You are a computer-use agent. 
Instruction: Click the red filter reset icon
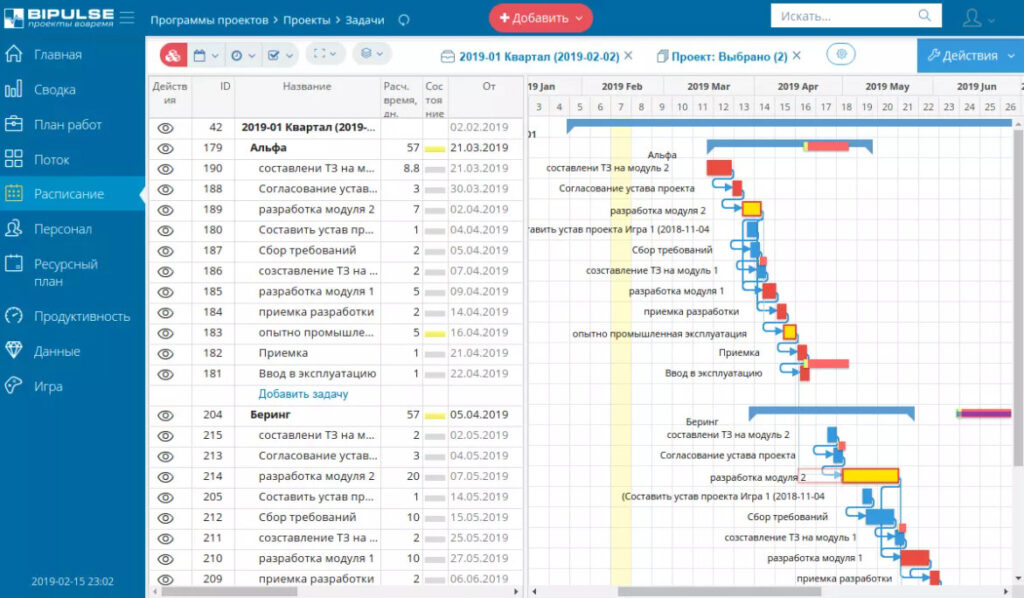point(171,56)
